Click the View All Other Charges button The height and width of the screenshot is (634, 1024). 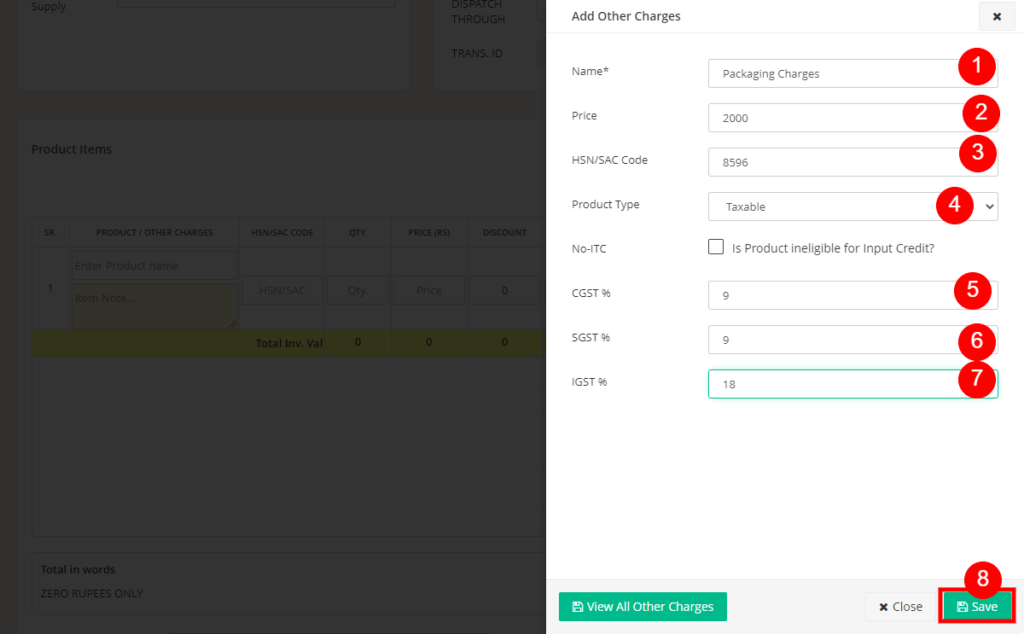(x=642, y=606)
